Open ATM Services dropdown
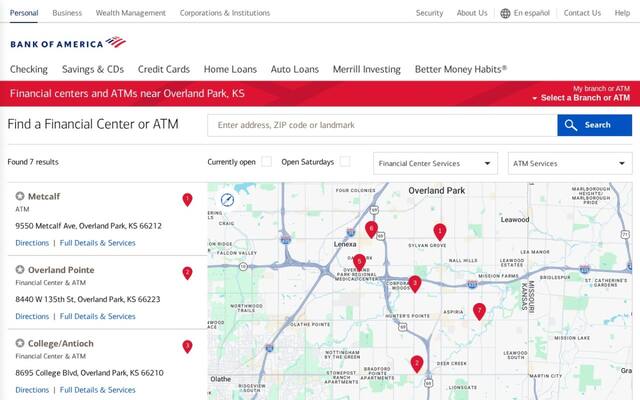640x400 pixels. pyautogui.click(x=570, y=163)
